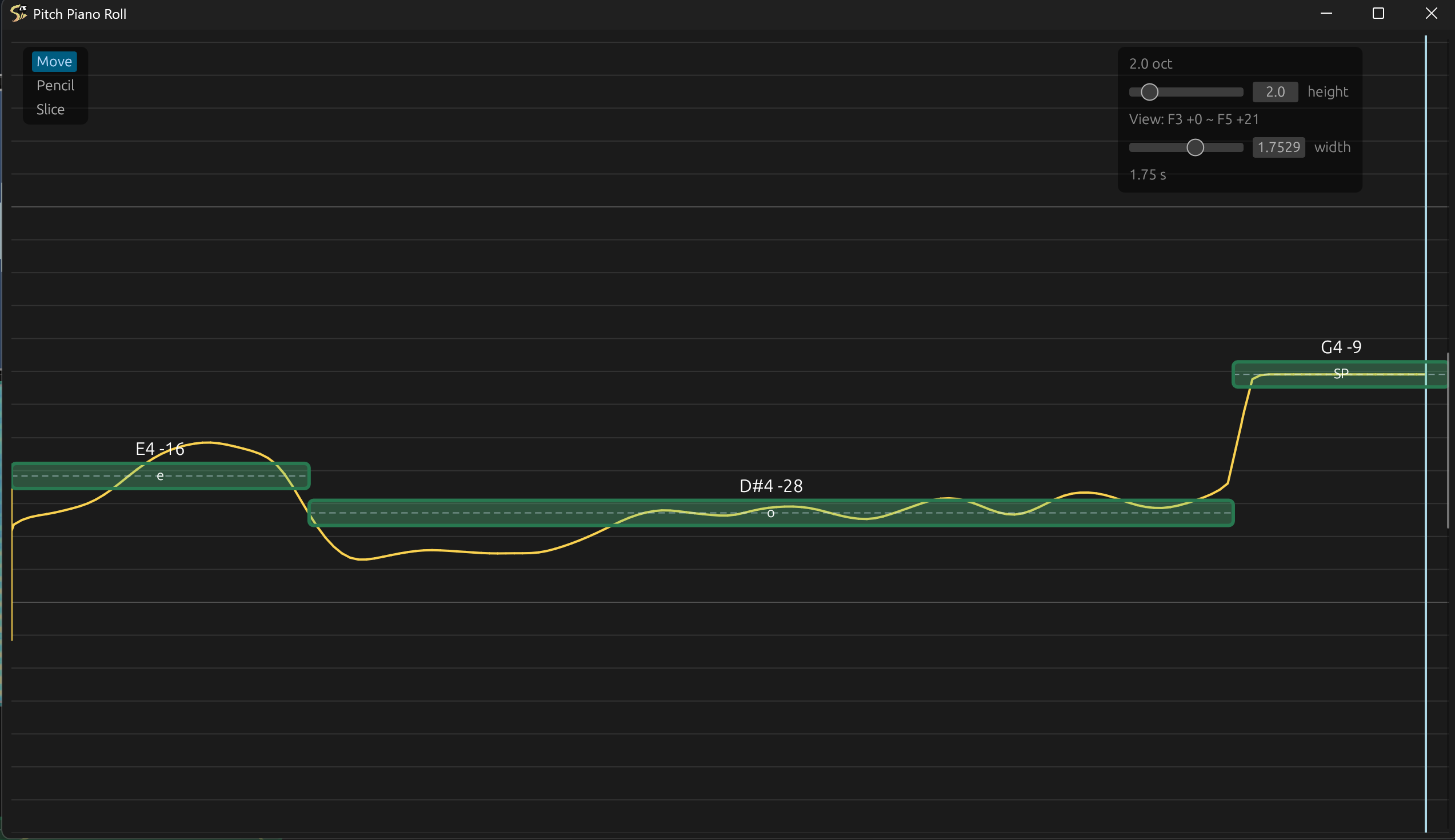Image resolution: width=1455 pixels, height=840 pixels.
Task: Maximize the Pitch Piano Roll window
Action: (1378, 13)
